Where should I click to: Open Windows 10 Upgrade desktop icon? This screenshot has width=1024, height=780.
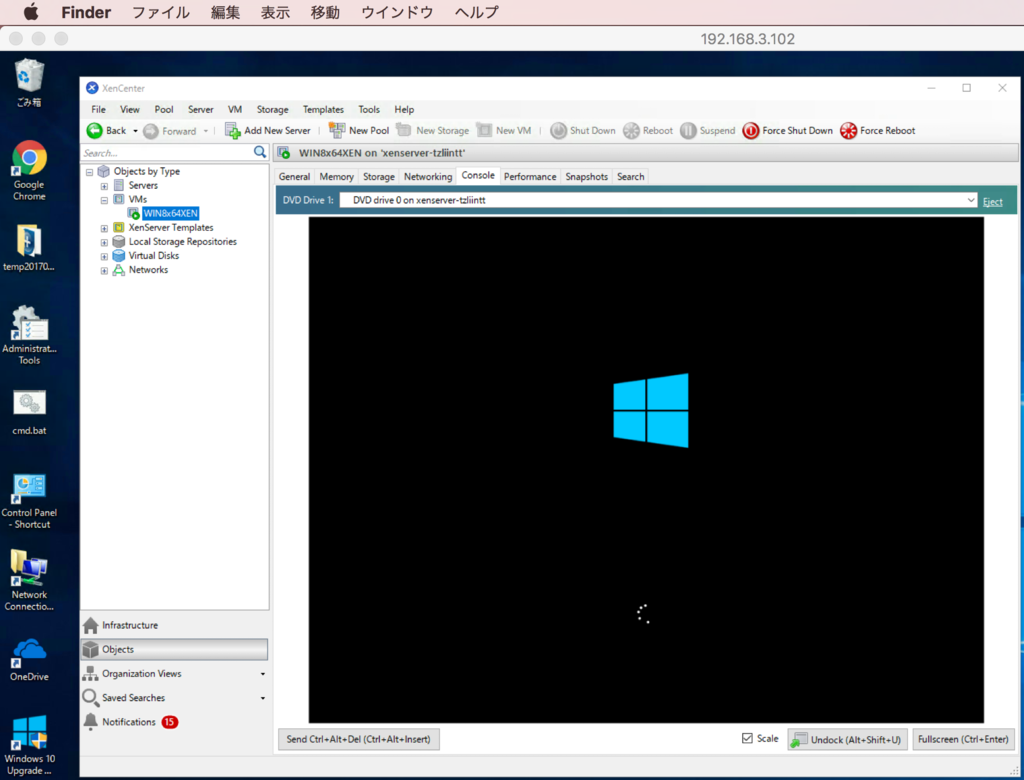29,745
